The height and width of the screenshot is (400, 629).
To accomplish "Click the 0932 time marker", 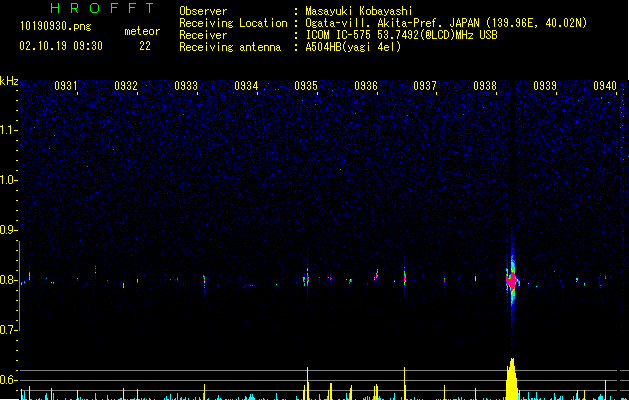I will (x=126, y=86).
